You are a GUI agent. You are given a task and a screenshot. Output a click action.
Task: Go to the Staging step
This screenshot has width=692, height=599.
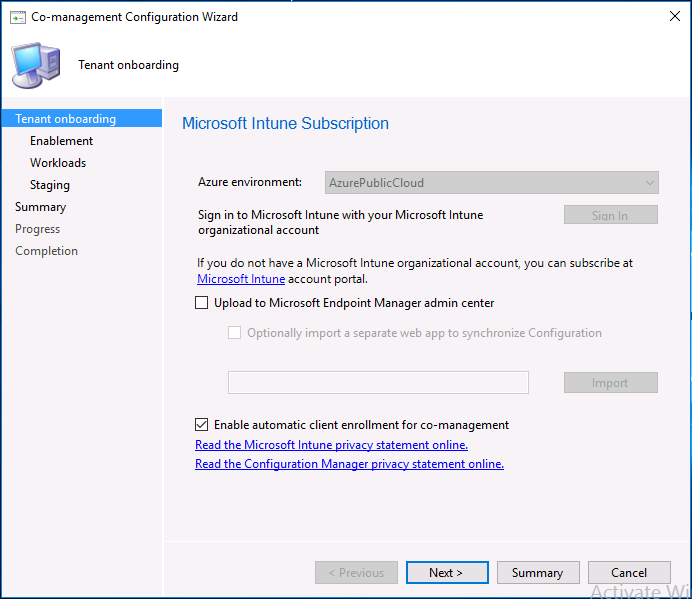[50, 185]
